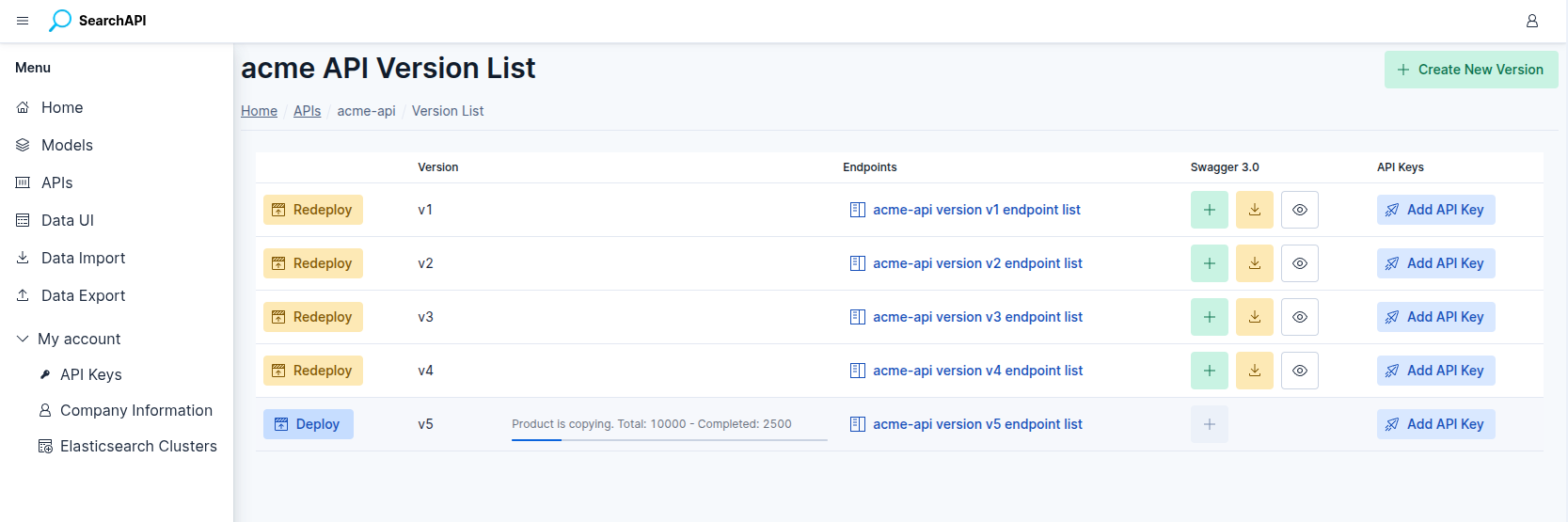Add API Key for v4
Image resolution: width=1568 pixels, height=522 pixels.
click(x=1436, y=371)
